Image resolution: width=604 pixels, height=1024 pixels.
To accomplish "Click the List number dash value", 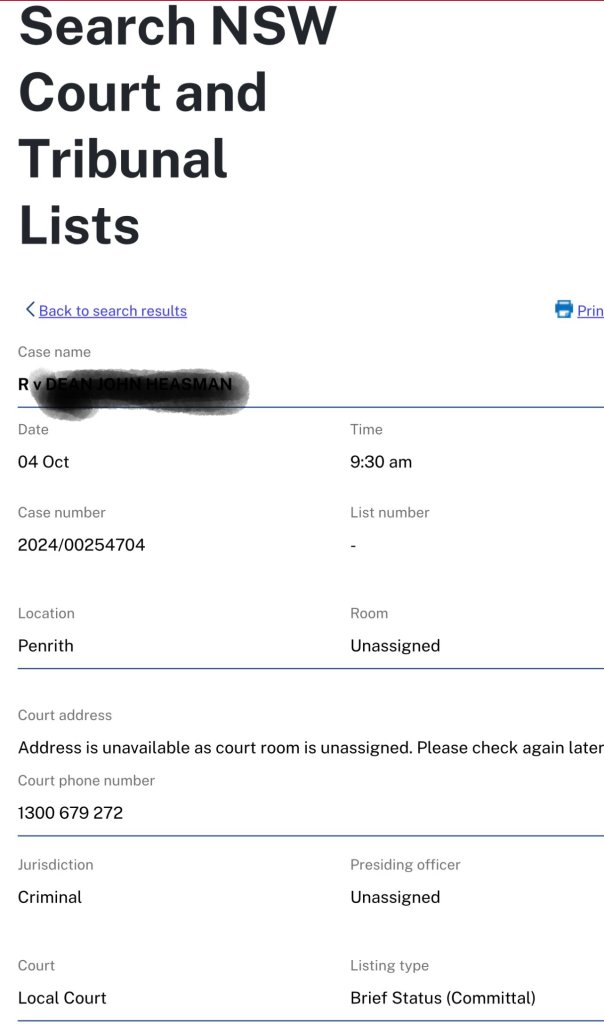I will tap(353, 545).
